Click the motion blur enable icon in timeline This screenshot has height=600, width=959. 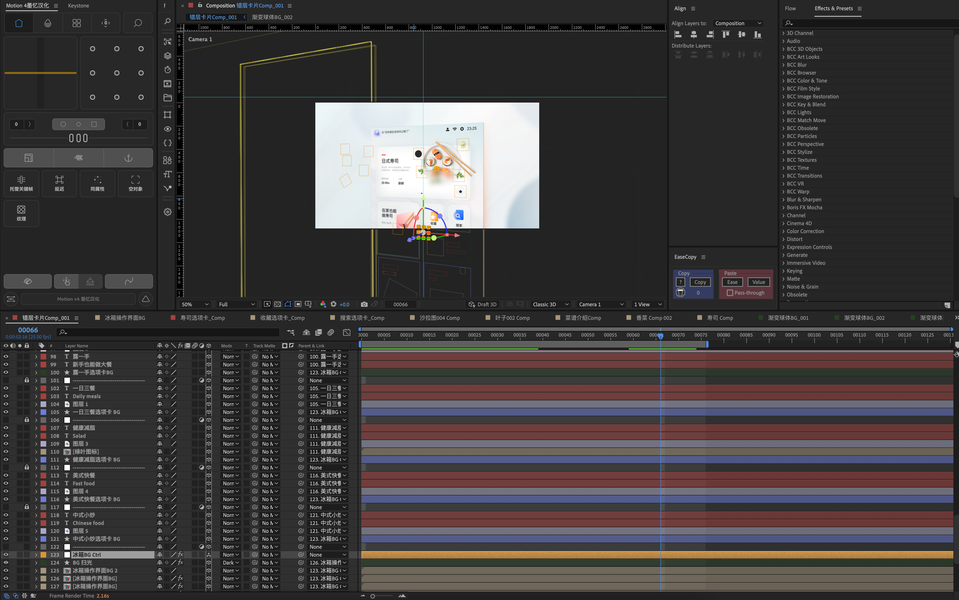click(330, 332)
